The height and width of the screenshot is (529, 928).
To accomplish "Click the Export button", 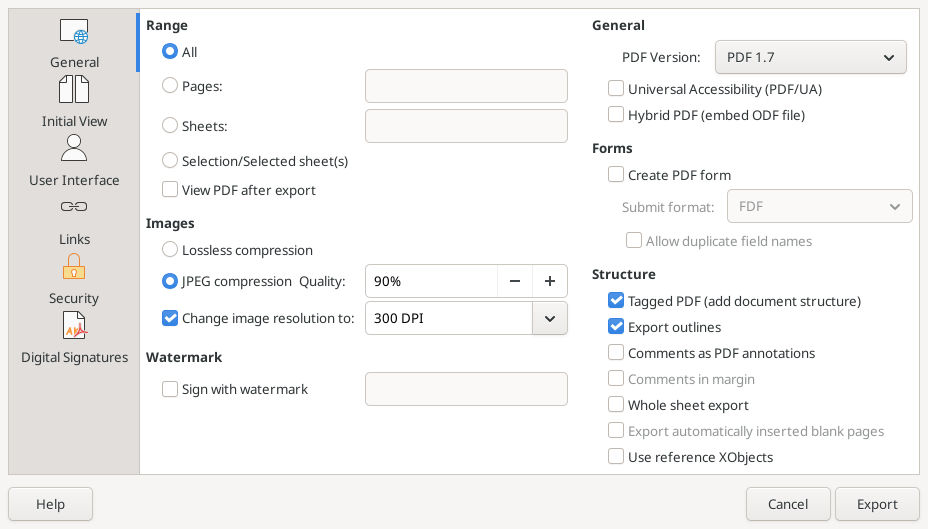I will [877, 504].
